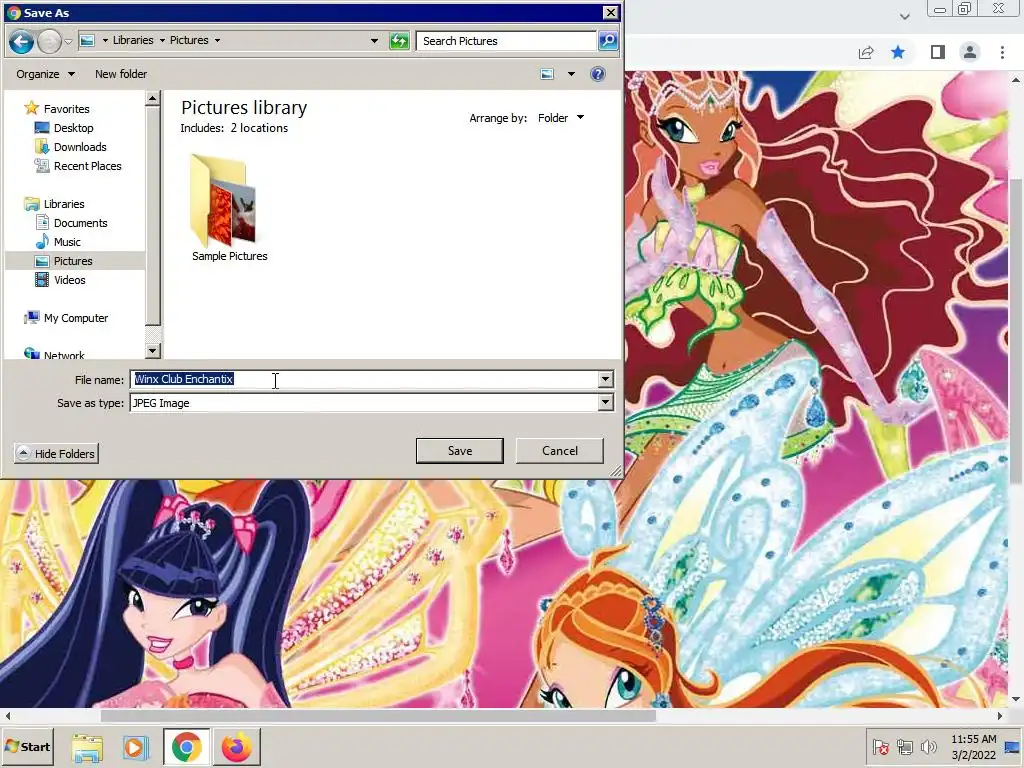Click the "2 locations" link

tap(259, 128)
